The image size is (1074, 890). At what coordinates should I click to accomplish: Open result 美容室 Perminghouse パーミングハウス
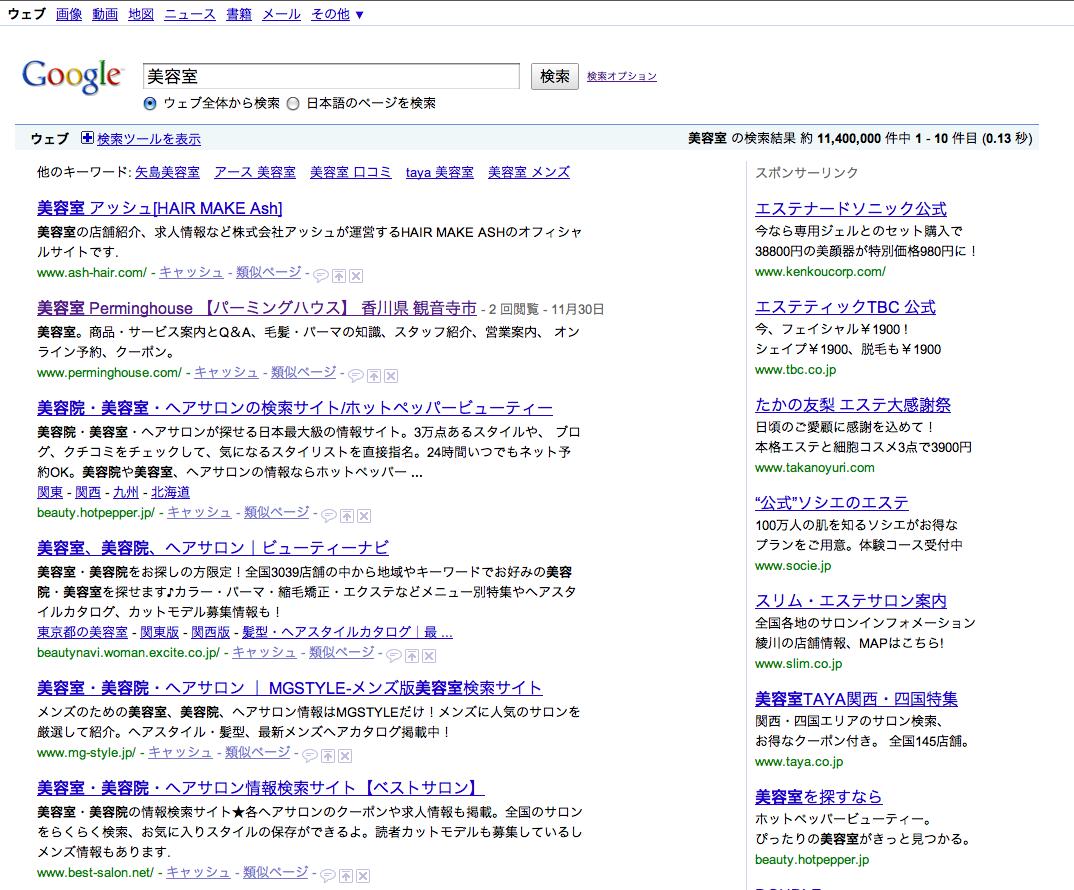[257, 308]
